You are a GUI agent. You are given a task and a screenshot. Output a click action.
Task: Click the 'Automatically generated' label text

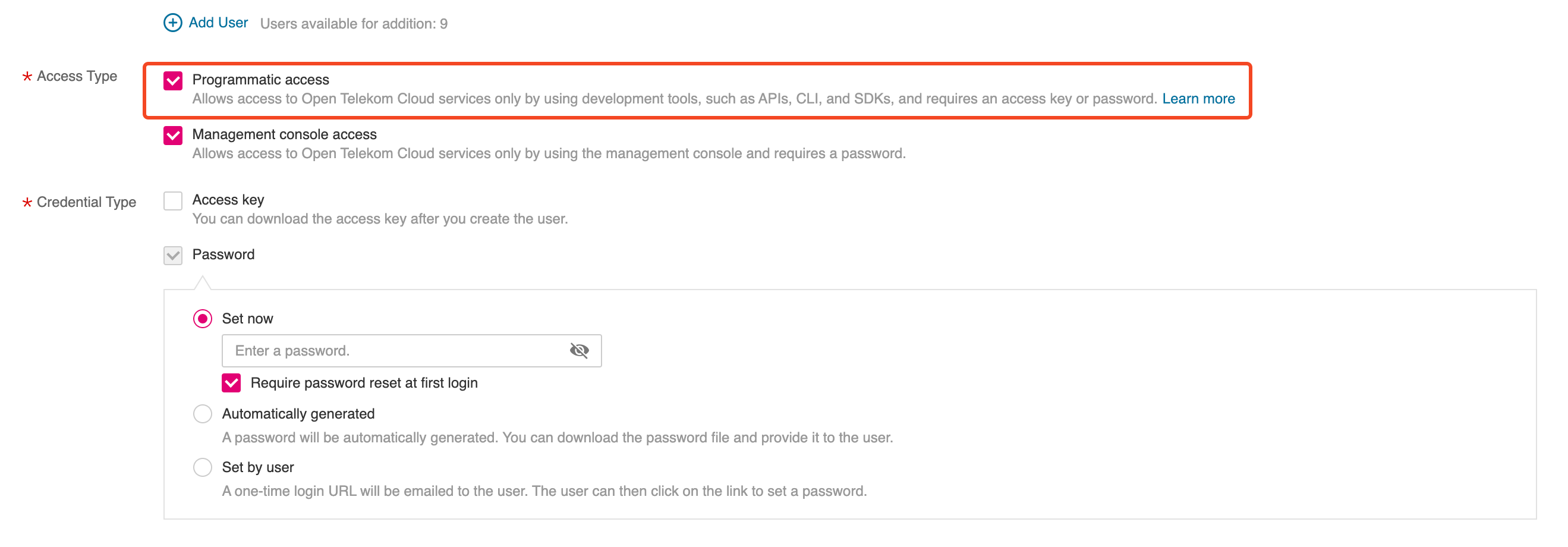click(298, 414)
